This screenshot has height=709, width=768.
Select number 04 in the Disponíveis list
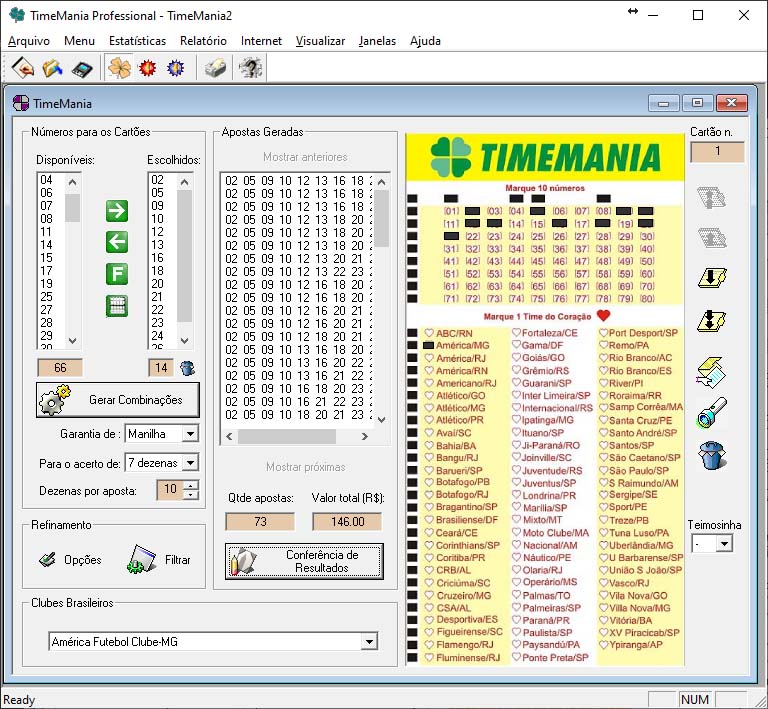click(47, 180)
